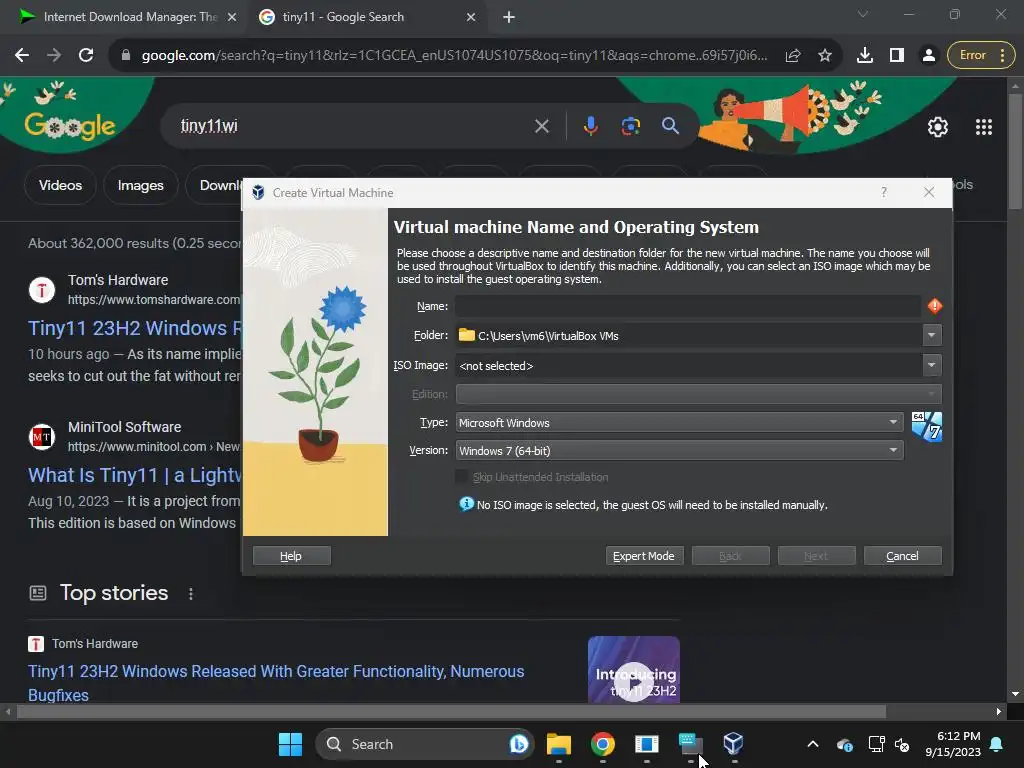
Task: Click the horizontal page scrollbar
Action: [x=451, y=711]
